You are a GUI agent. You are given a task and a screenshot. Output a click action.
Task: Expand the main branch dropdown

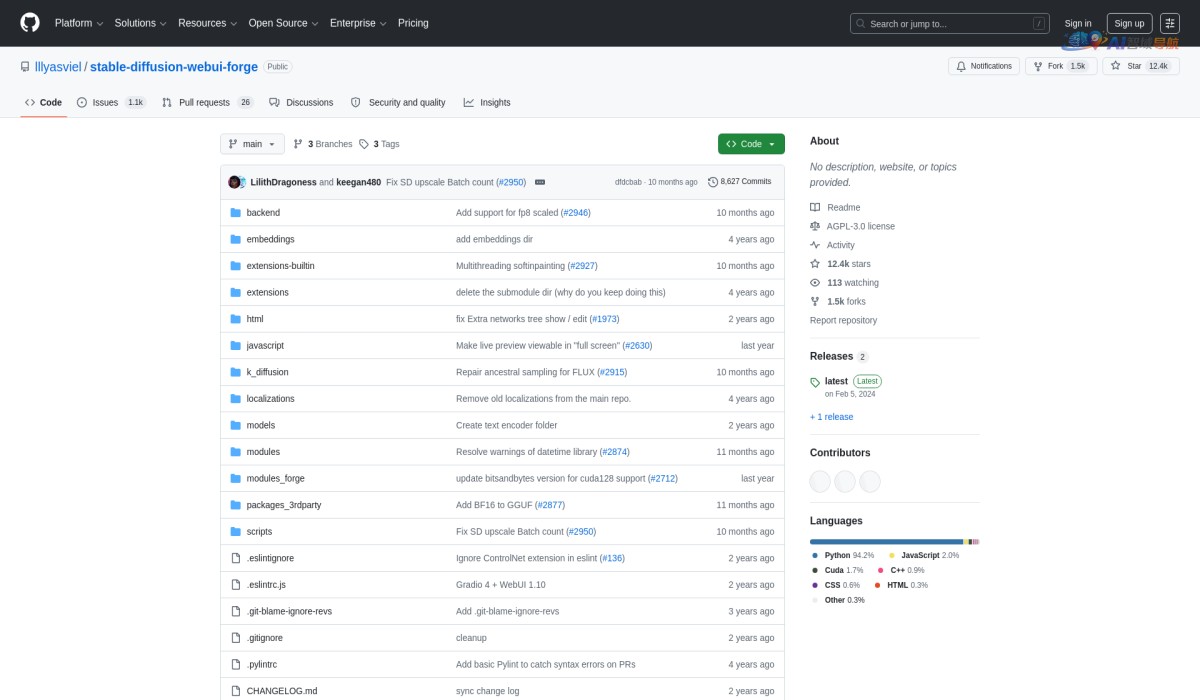pos(252,144)
